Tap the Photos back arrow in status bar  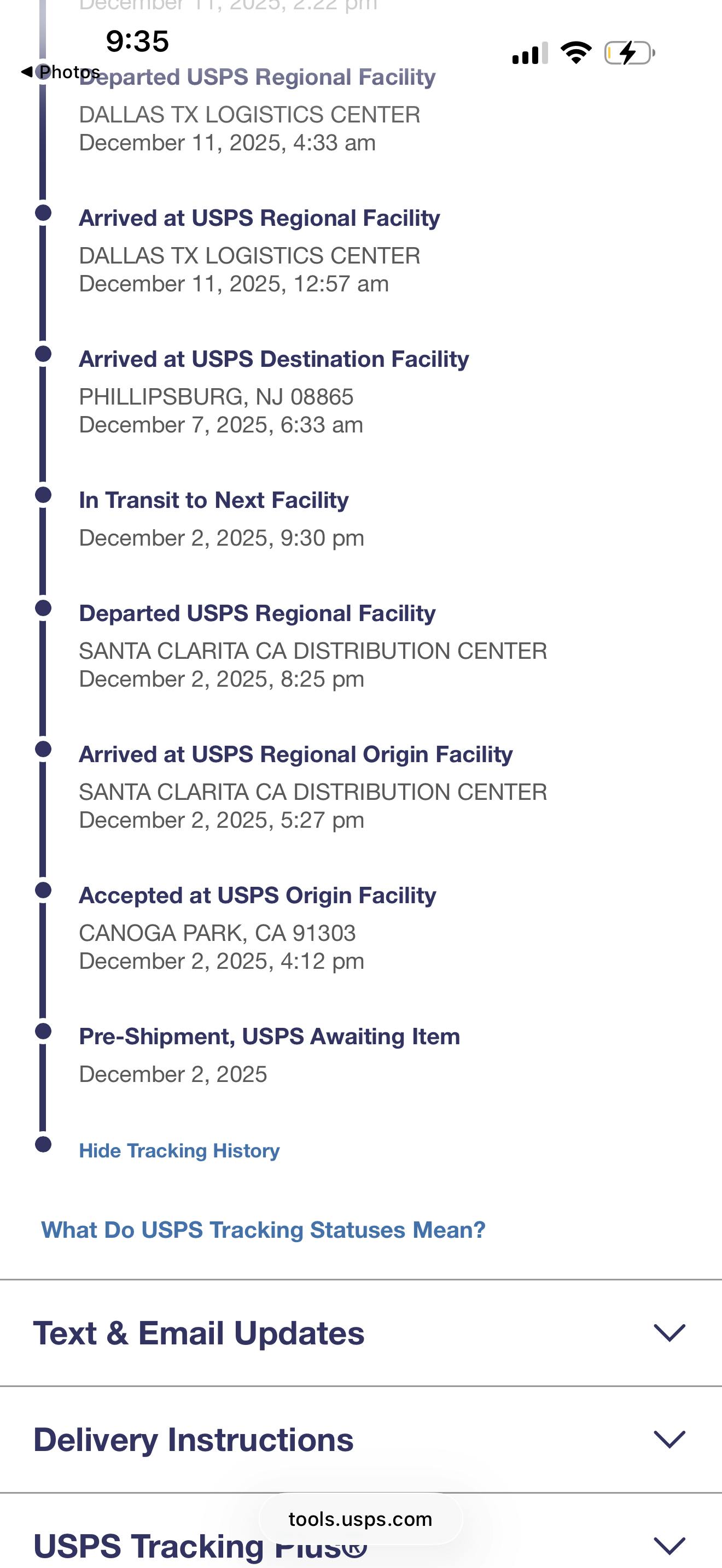click(x=27, y=72)
